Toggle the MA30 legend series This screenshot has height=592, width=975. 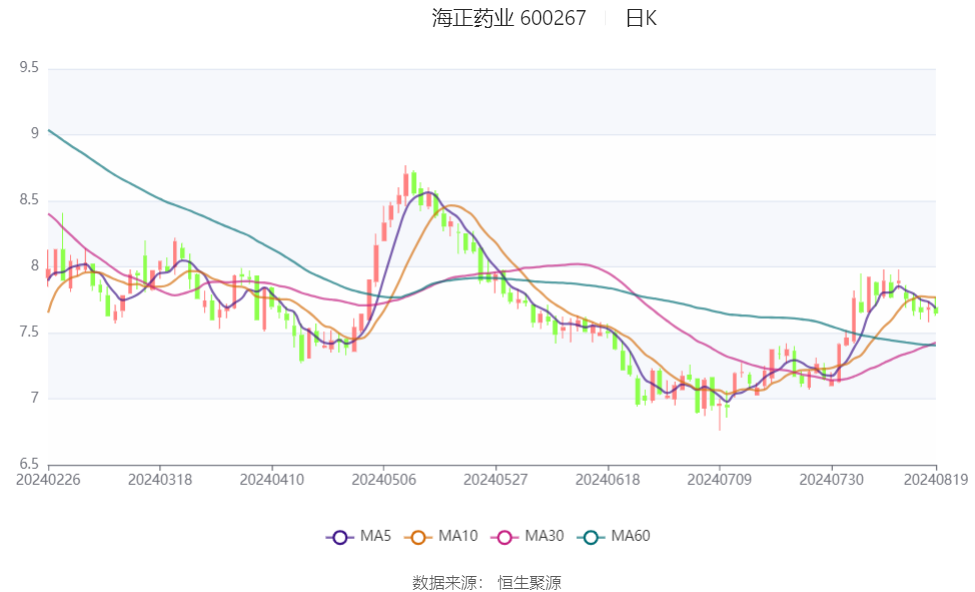point(527,536)
